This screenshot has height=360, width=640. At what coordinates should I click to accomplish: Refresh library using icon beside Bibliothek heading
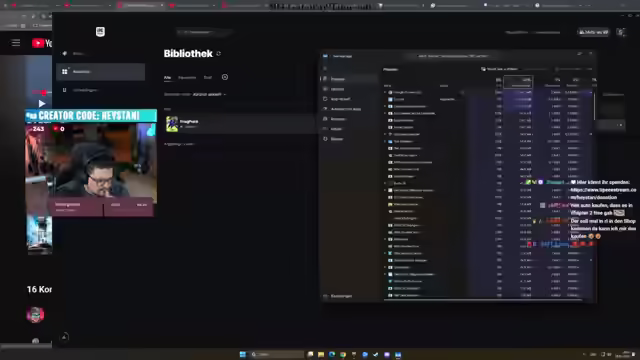click(219, 53)
